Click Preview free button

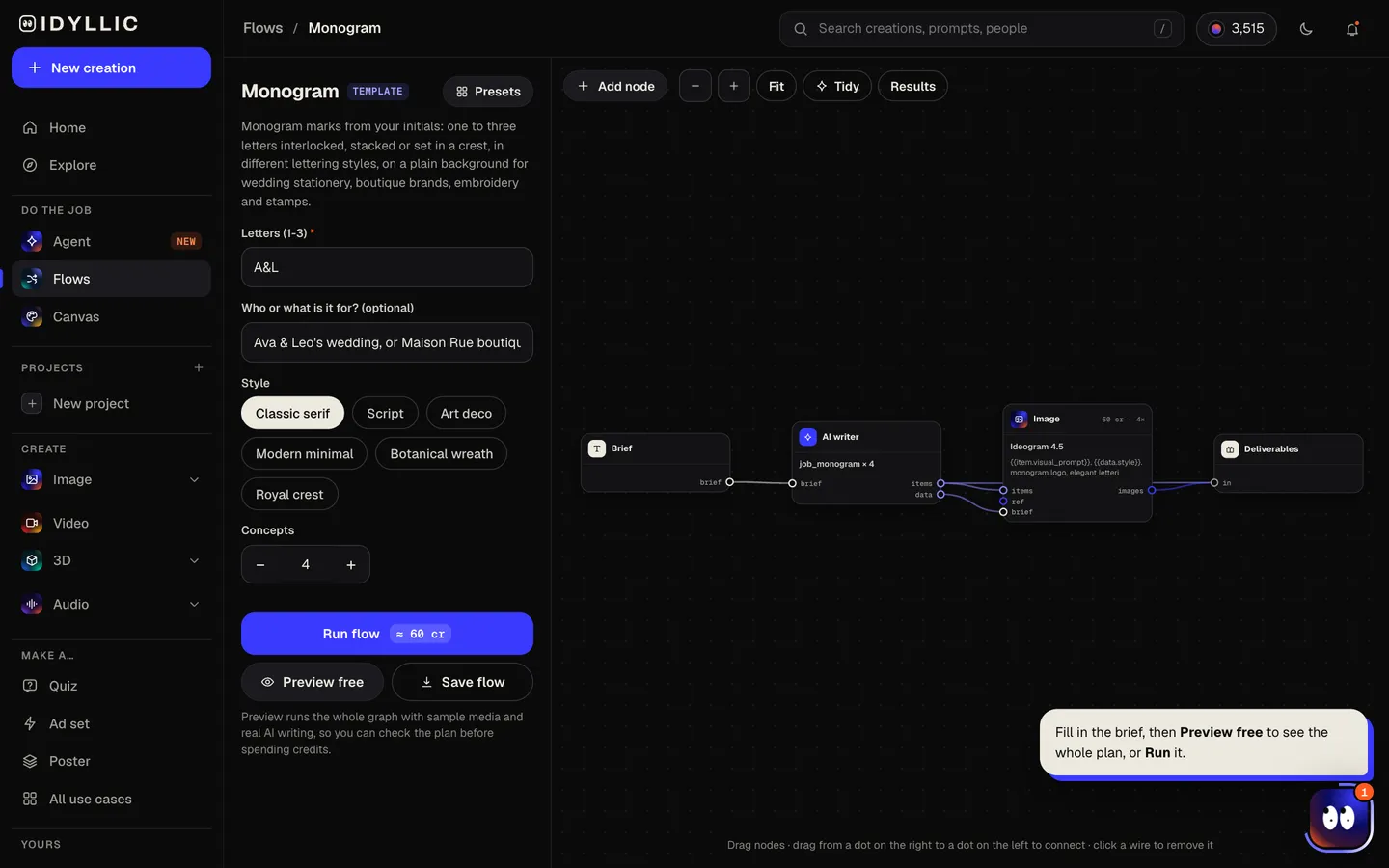(313, 682)
